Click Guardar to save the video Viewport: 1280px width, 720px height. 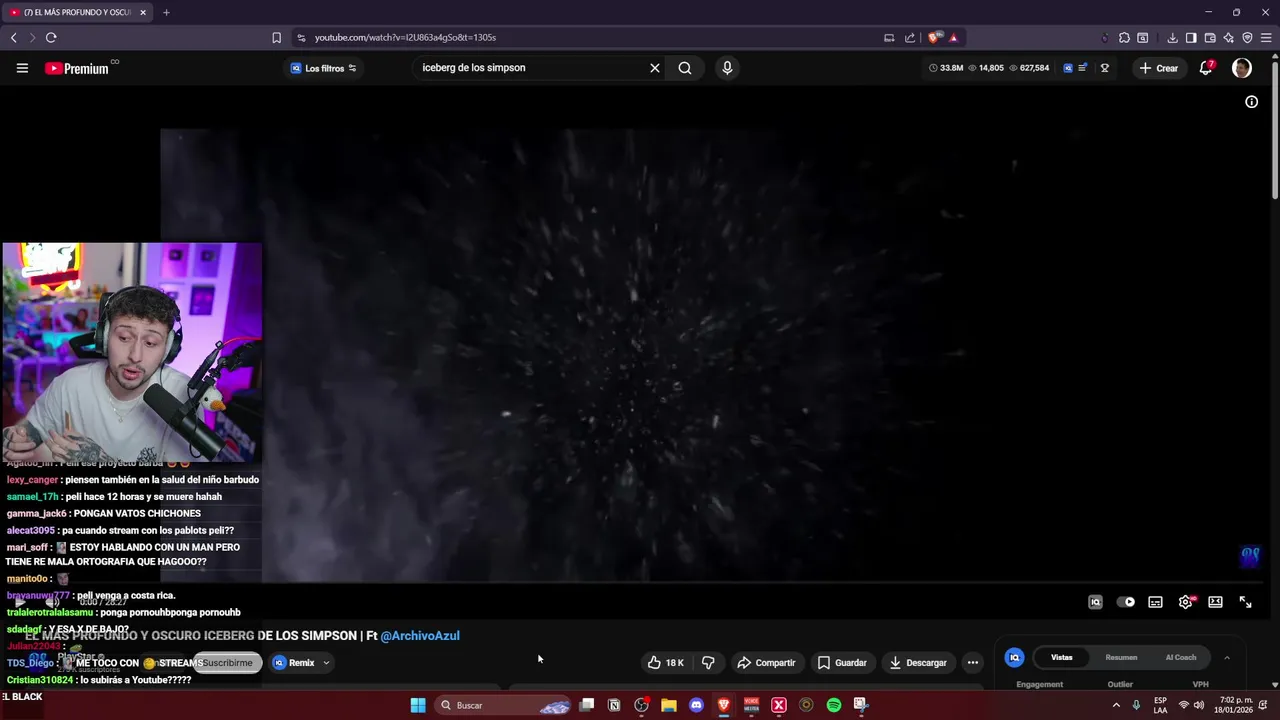click(x=842, y=662)
